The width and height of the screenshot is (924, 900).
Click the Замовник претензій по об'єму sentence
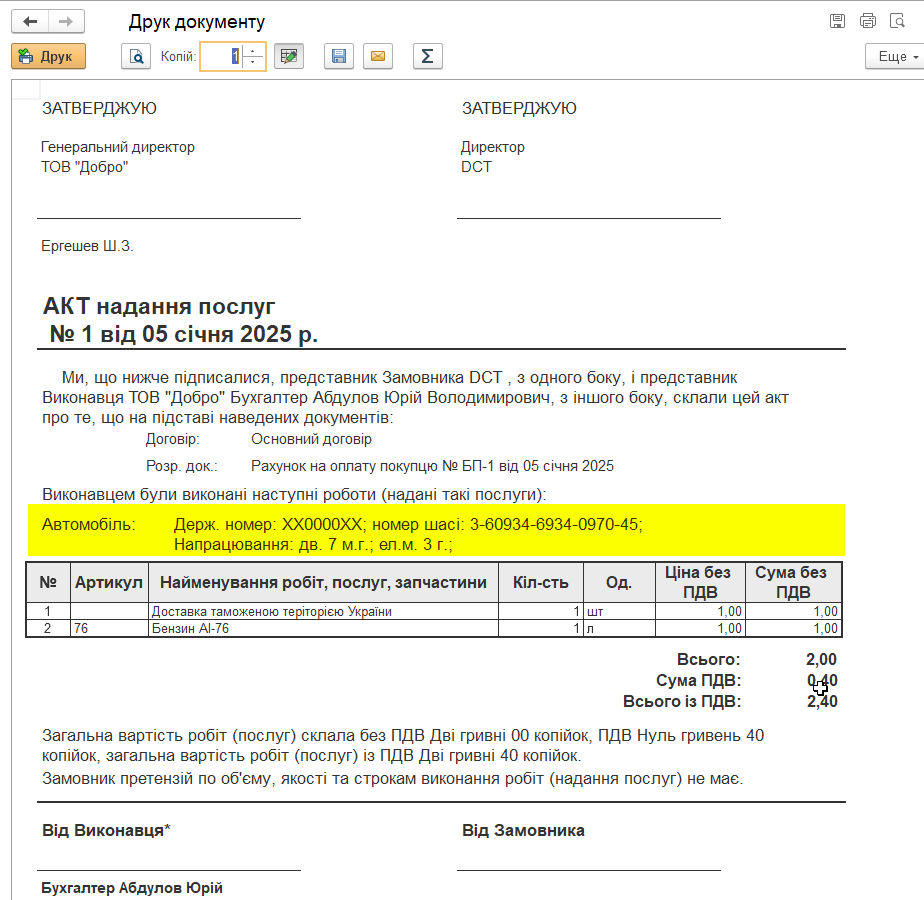pyautogui.click(x=392, y=779)
